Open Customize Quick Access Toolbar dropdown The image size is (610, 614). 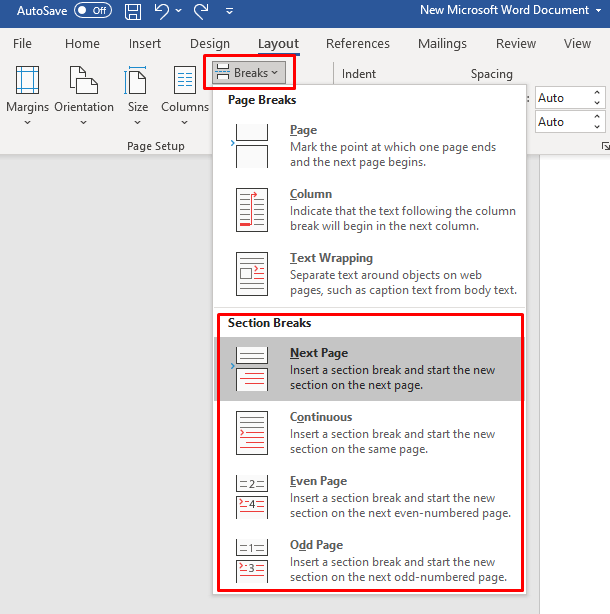(x=229, y=12)
